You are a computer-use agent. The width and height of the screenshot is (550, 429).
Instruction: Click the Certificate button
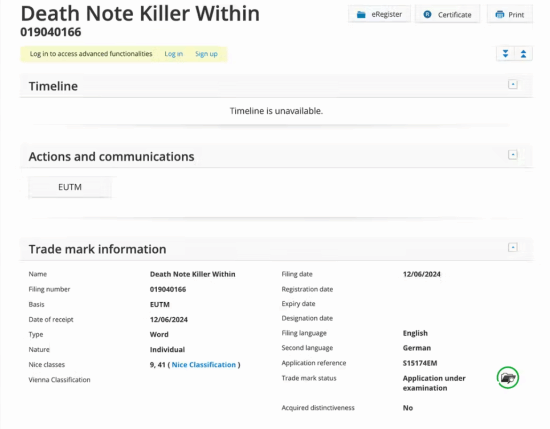pyautogui.click(x=448, y=14)
